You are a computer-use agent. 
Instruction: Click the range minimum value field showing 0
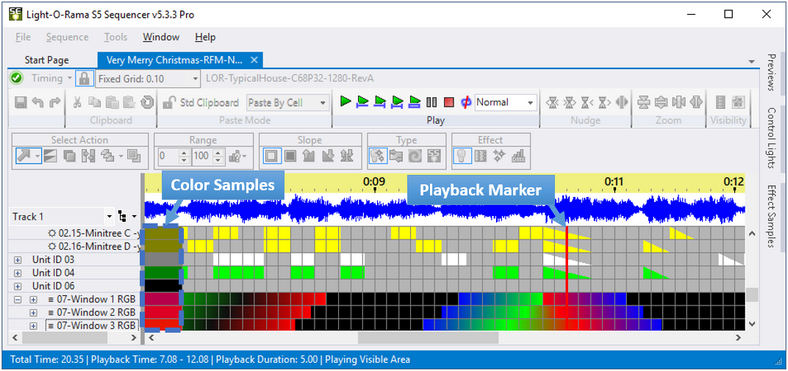tap(168, 156)
